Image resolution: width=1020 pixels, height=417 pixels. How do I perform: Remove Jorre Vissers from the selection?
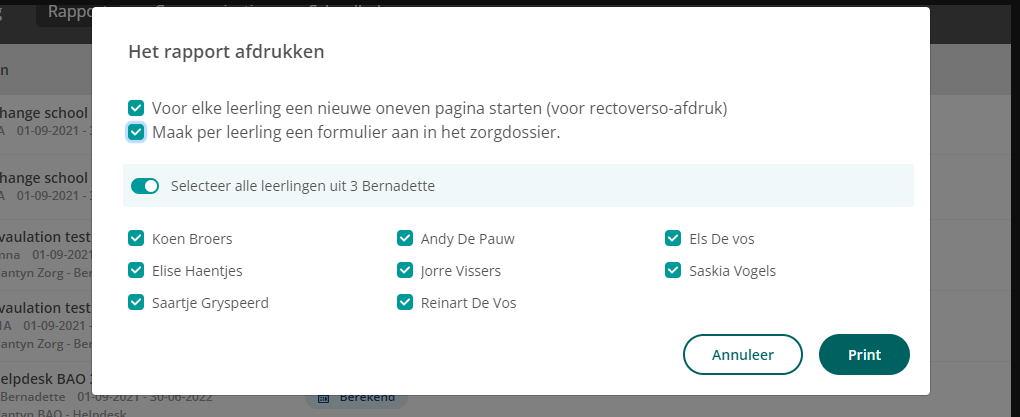[x=405, y=270]
